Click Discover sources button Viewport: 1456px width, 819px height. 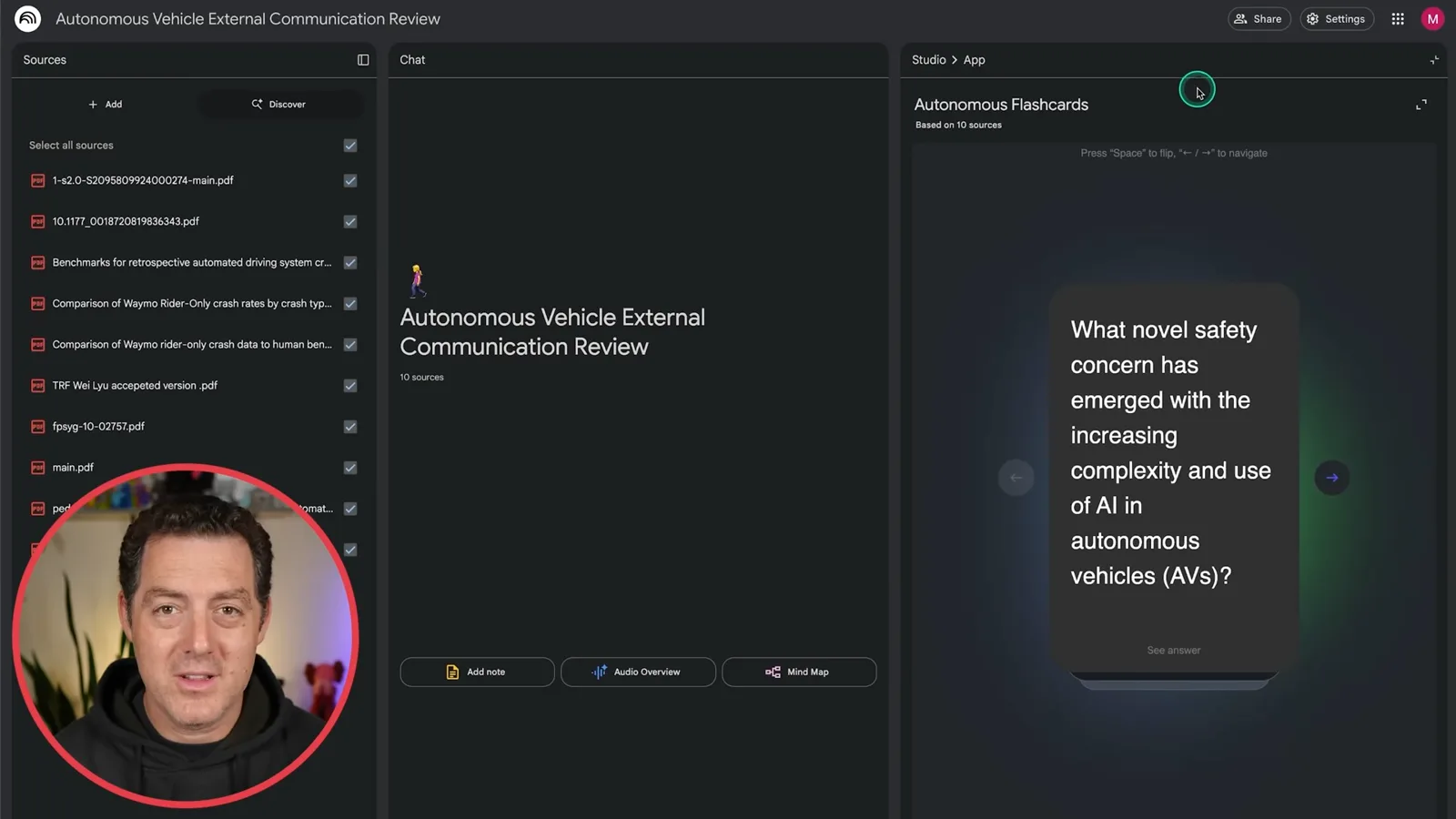(278, 105)
